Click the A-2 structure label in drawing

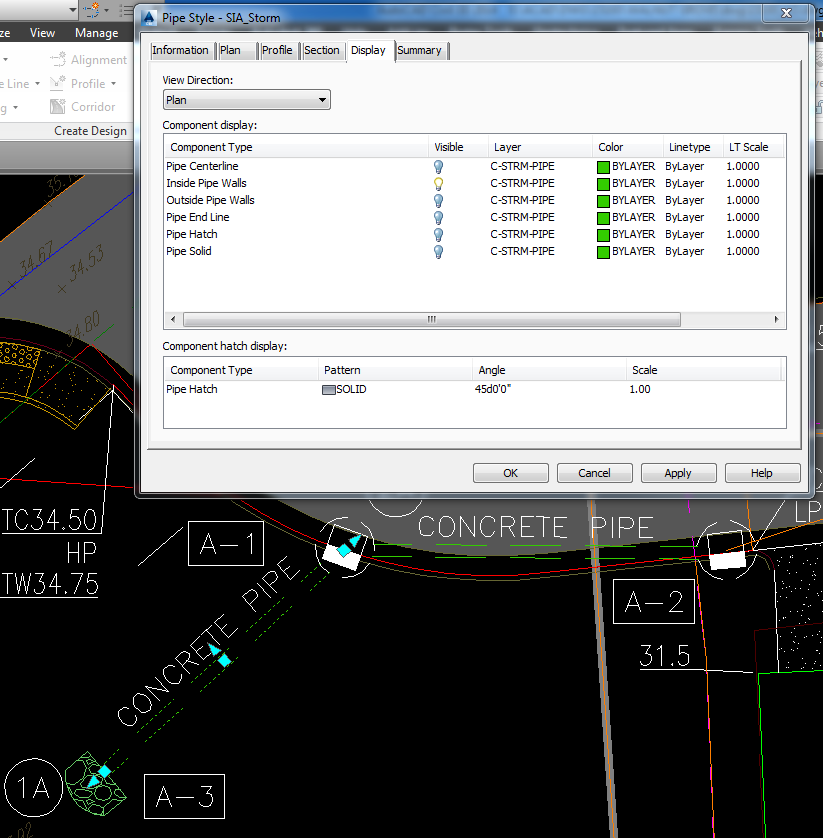(654, 601)
